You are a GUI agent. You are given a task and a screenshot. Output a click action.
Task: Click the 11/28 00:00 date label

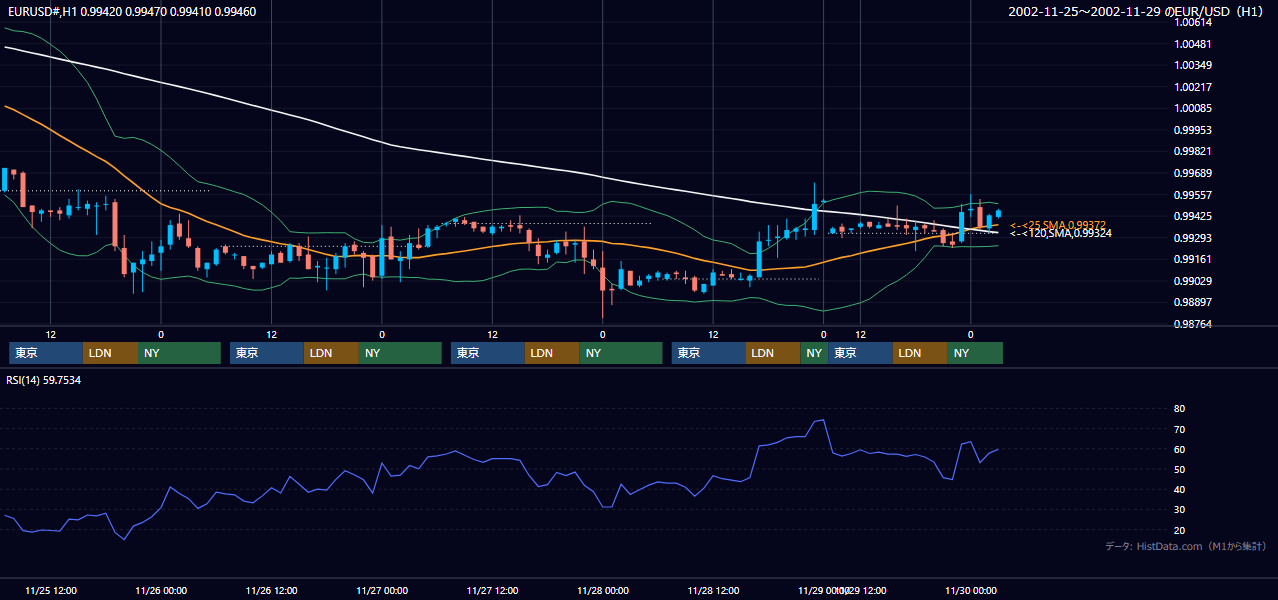click(603, 590)
